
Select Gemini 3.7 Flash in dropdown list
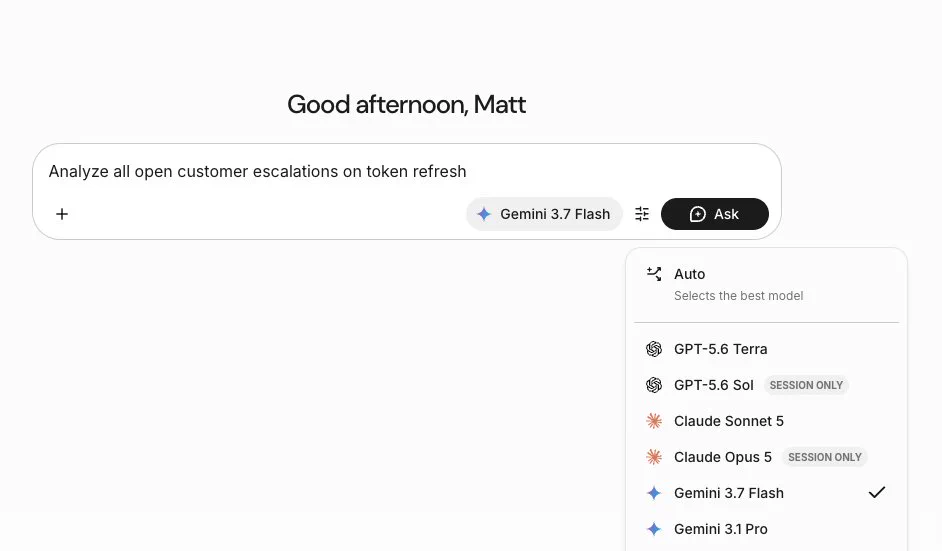pyautogui.click(x=767, y=493)
